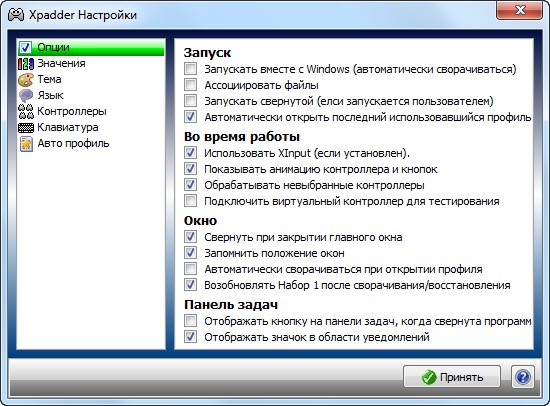The width and height of the screenshot is (550, 406).
Task: Open the Тема palette icon
Action: point(26,79)
